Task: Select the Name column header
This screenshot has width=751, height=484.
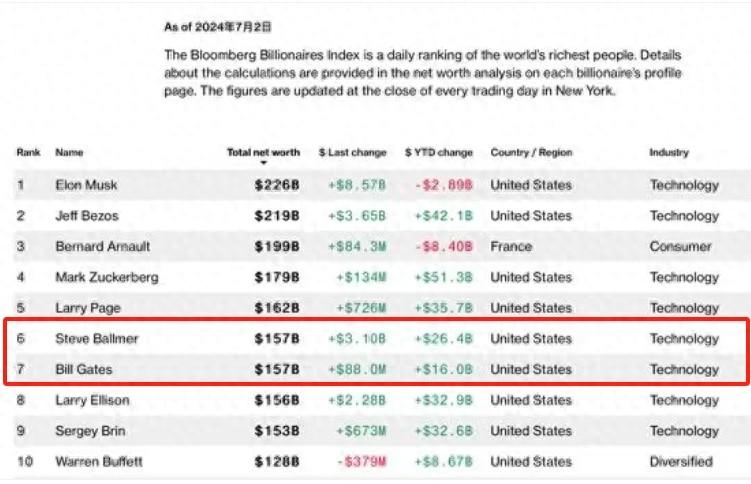Action: click(x=69, y=152)
